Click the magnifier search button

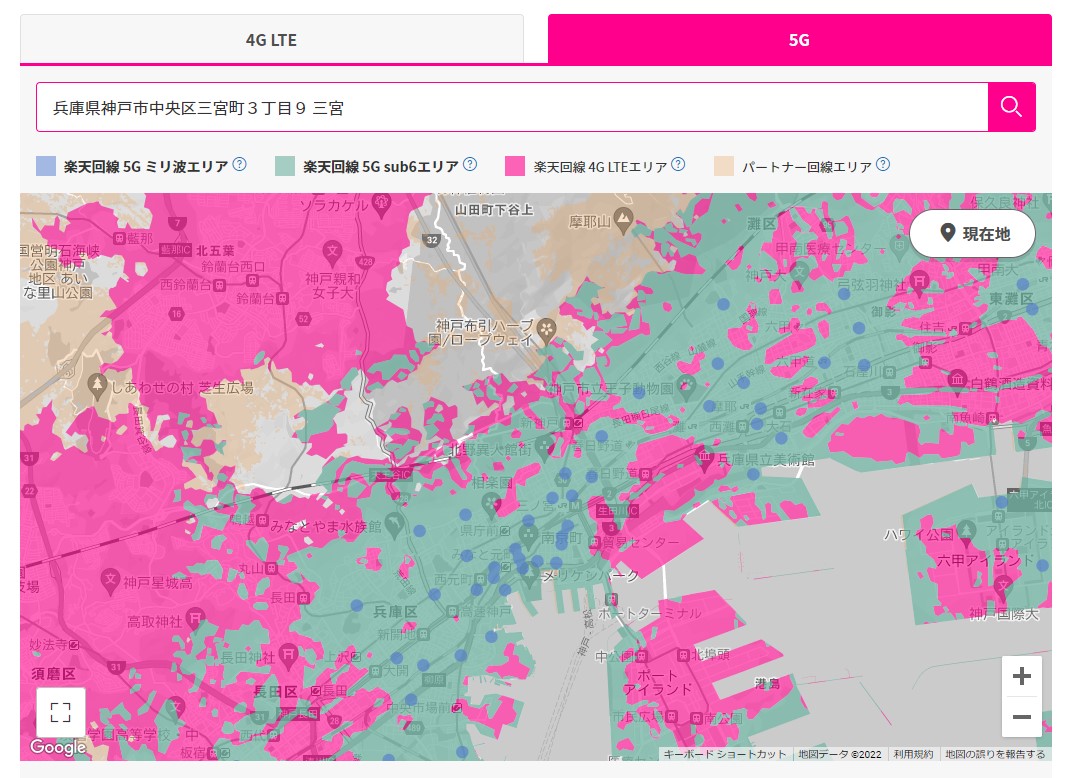(1011, 107)
